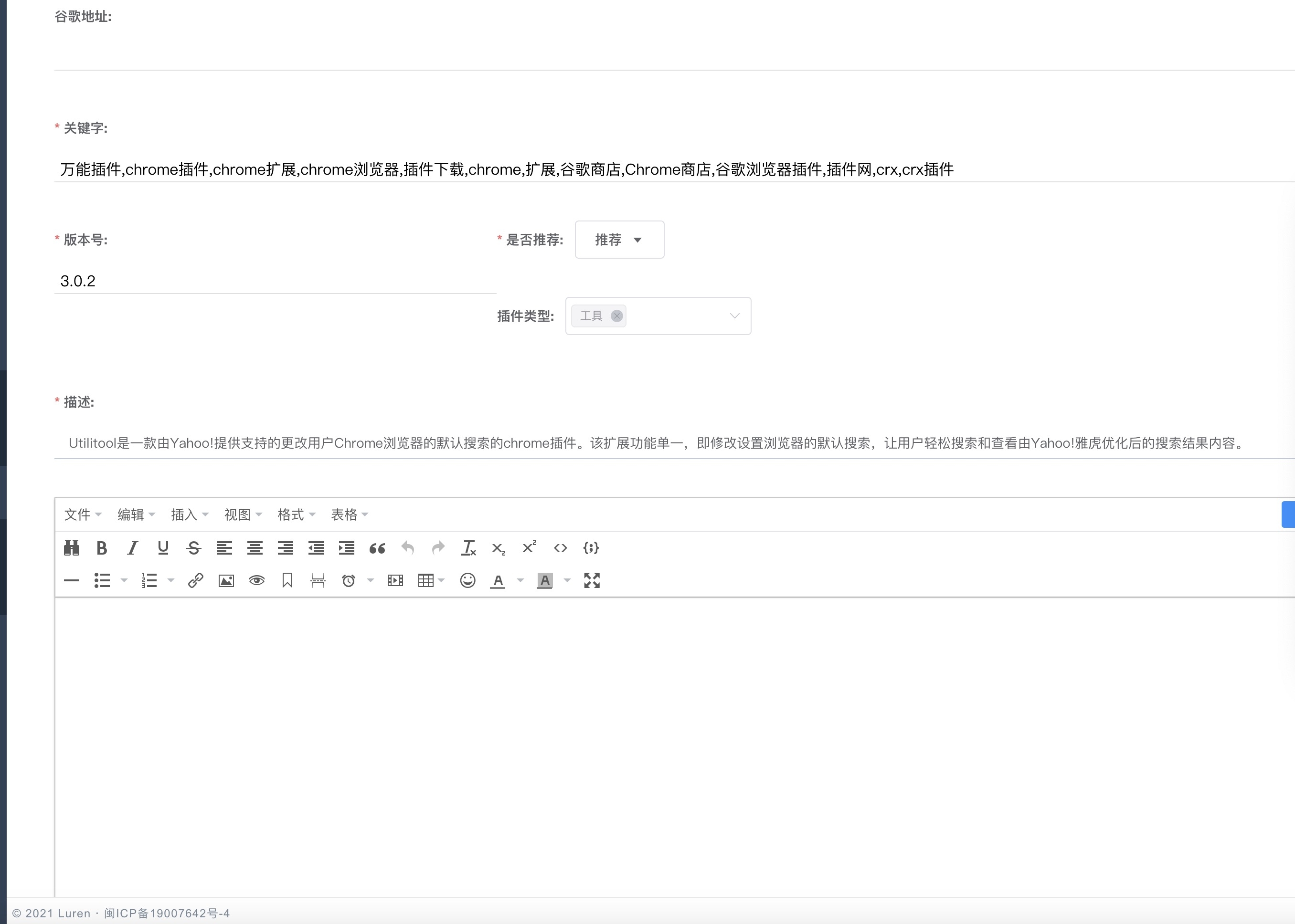This screenshot has width=1295, height=924.
Task: Open the 编辑 menu in editor
Action: (137, 515)
